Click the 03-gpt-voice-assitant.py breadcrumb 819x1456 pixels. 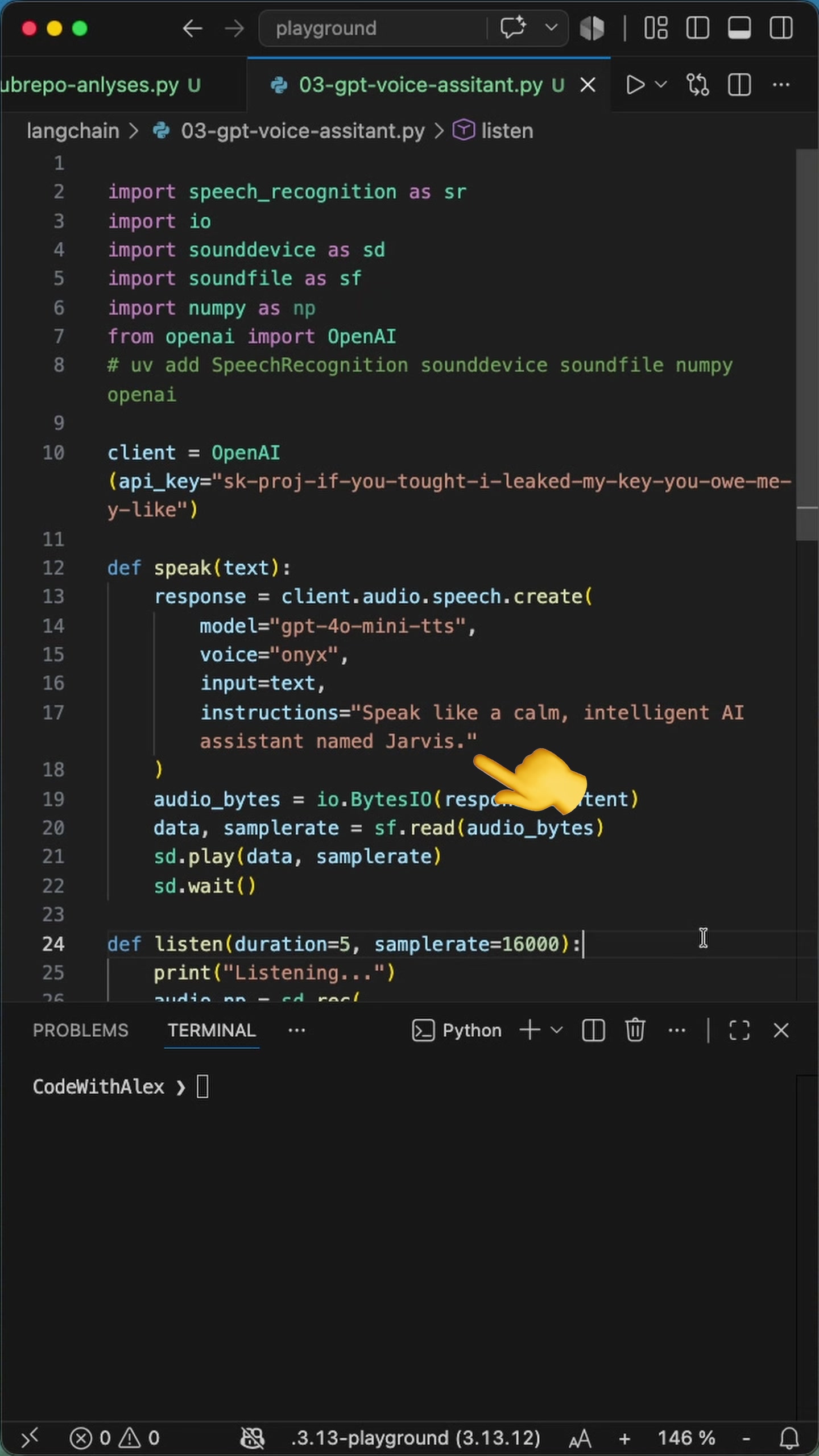[x=303, y=131]
